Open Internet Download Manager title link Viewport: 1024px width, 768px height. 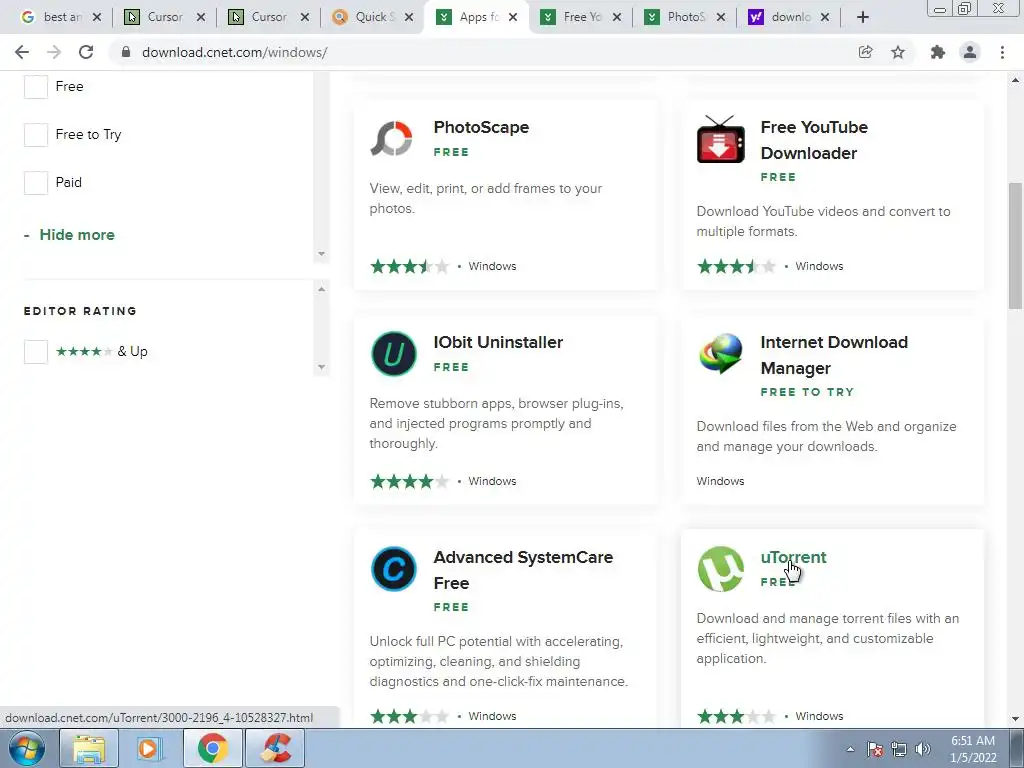click(834, 355)
